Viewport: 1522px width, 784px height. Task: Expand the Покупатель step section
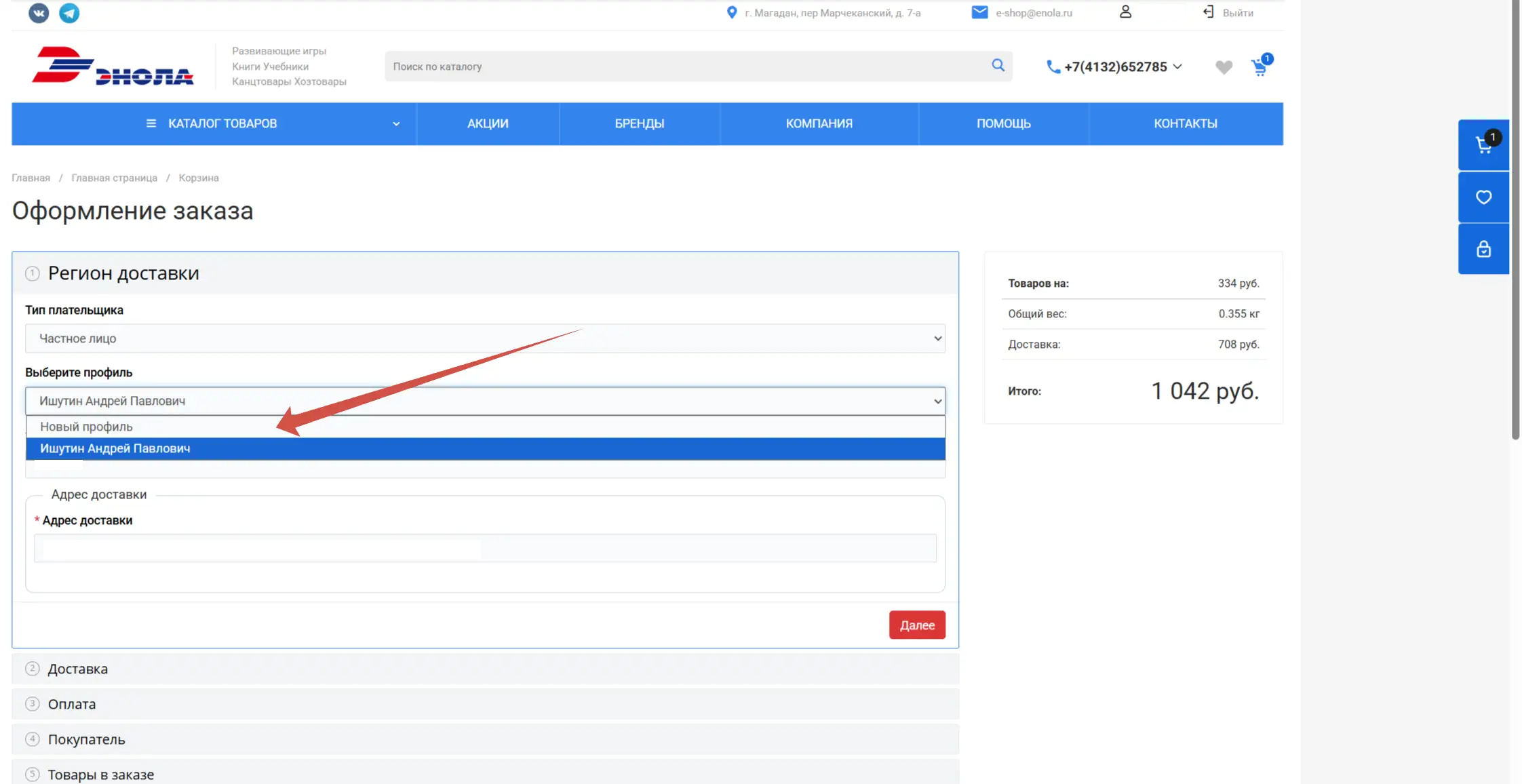[x=86, y=739]
